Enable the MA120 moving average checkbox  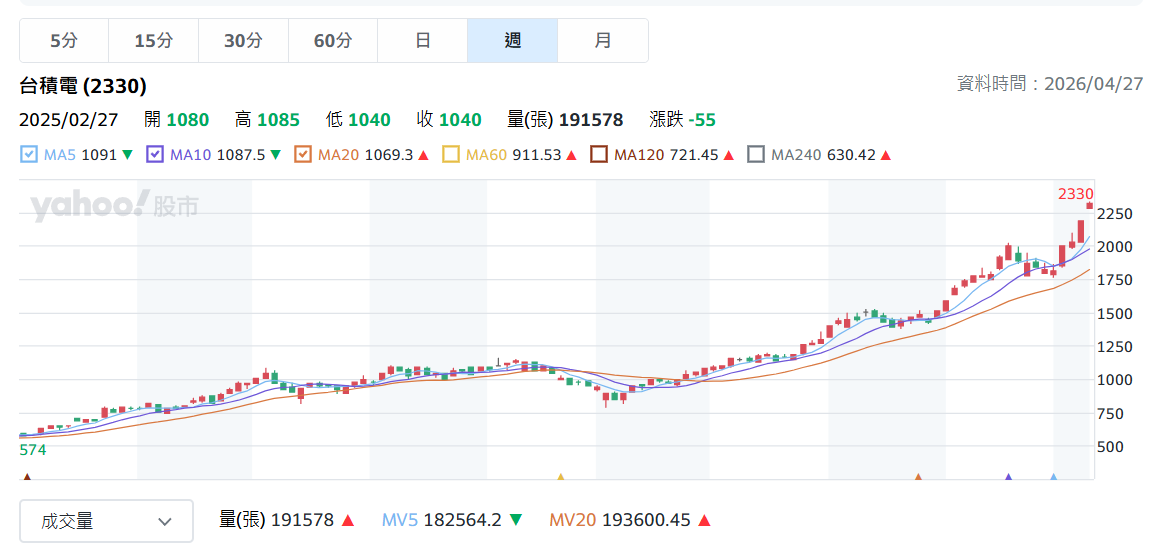pos(598,155)
